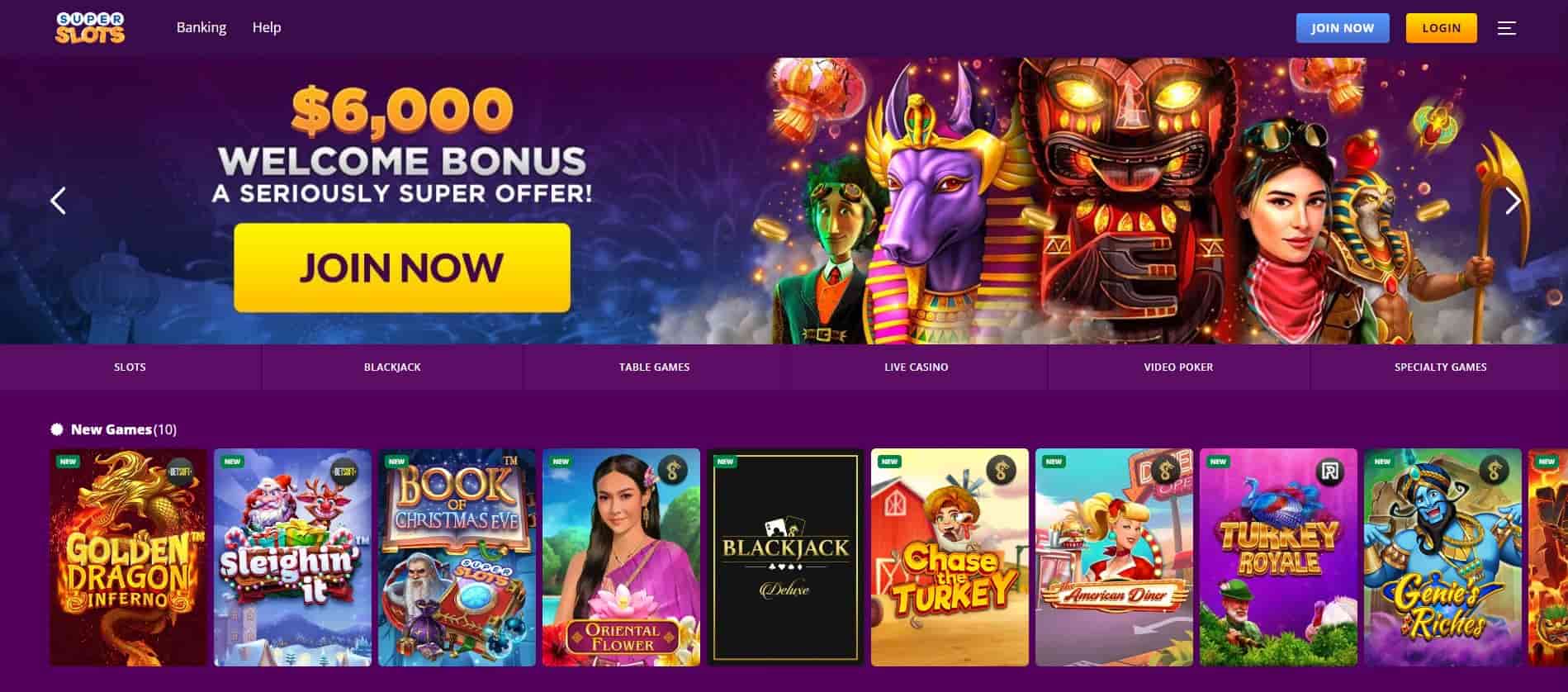Screen dimensions: 1568x692
Task: Open the Help menu item
Action: tap(267, 27)
